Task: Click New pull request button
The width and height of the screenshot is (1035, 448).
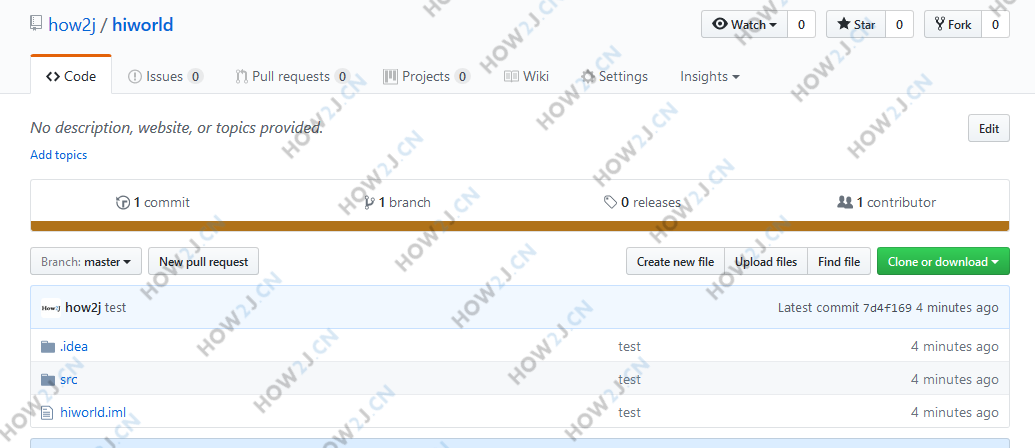Action: tap(203, 262)
